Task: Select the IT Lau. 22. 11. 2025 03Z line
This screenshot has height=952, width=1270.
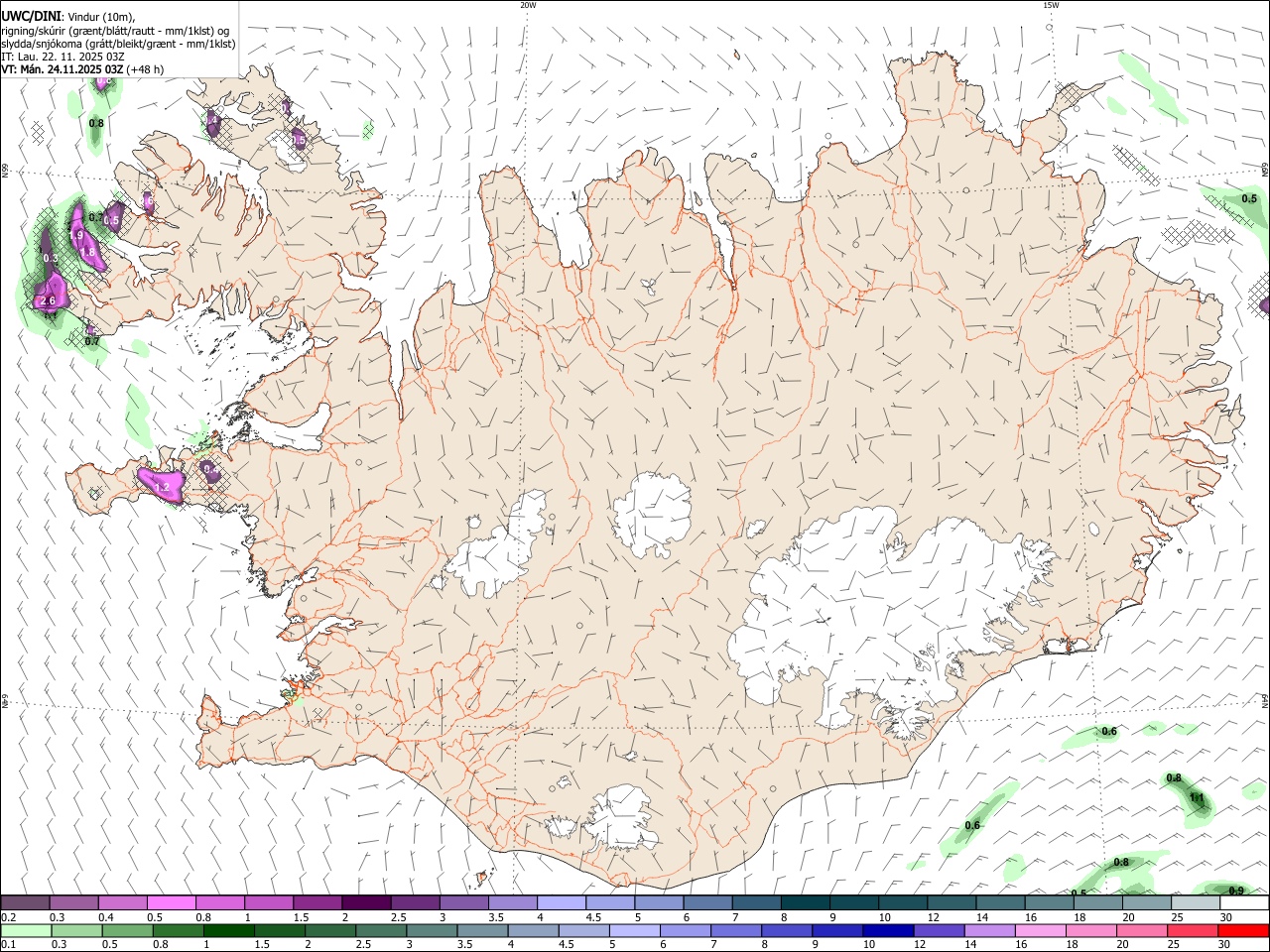Action: (63, 57)
